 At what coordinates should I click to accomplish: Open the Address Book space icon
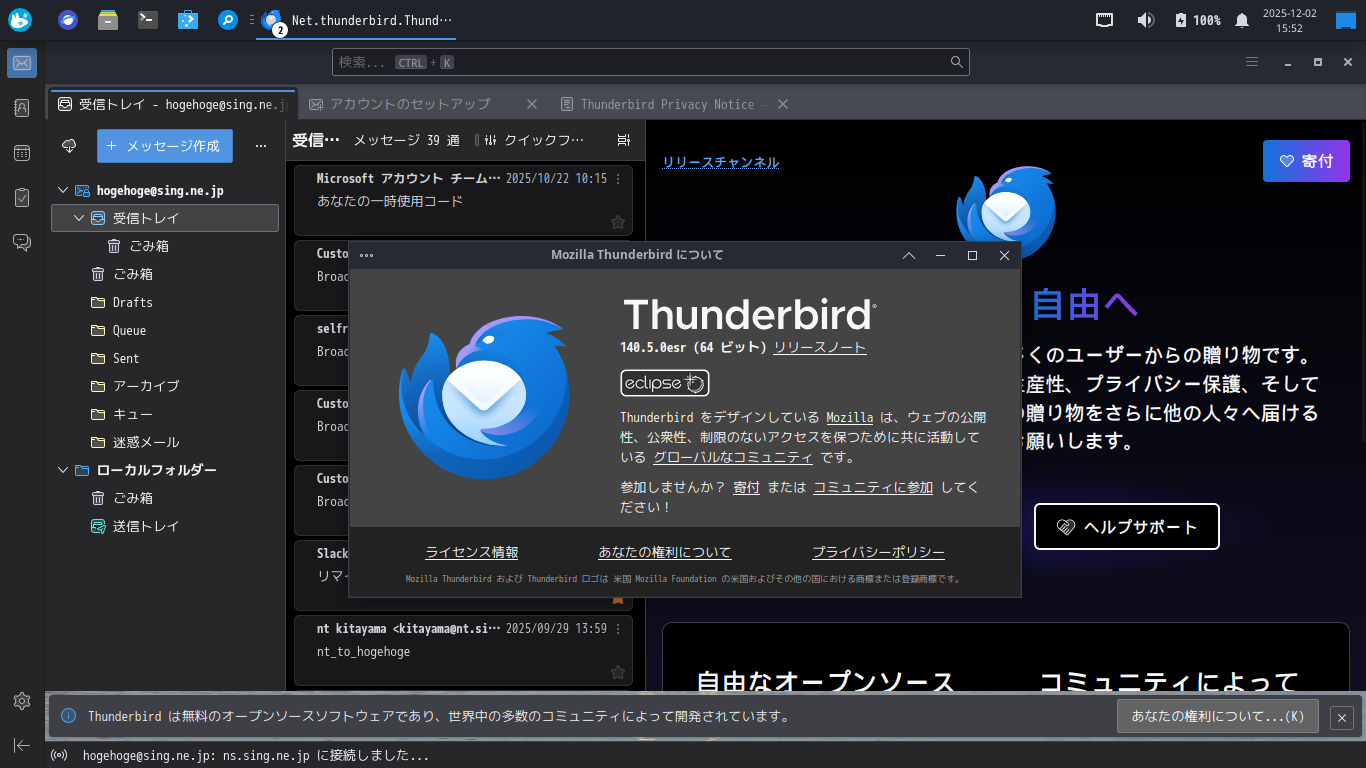(x=21, y=108)
